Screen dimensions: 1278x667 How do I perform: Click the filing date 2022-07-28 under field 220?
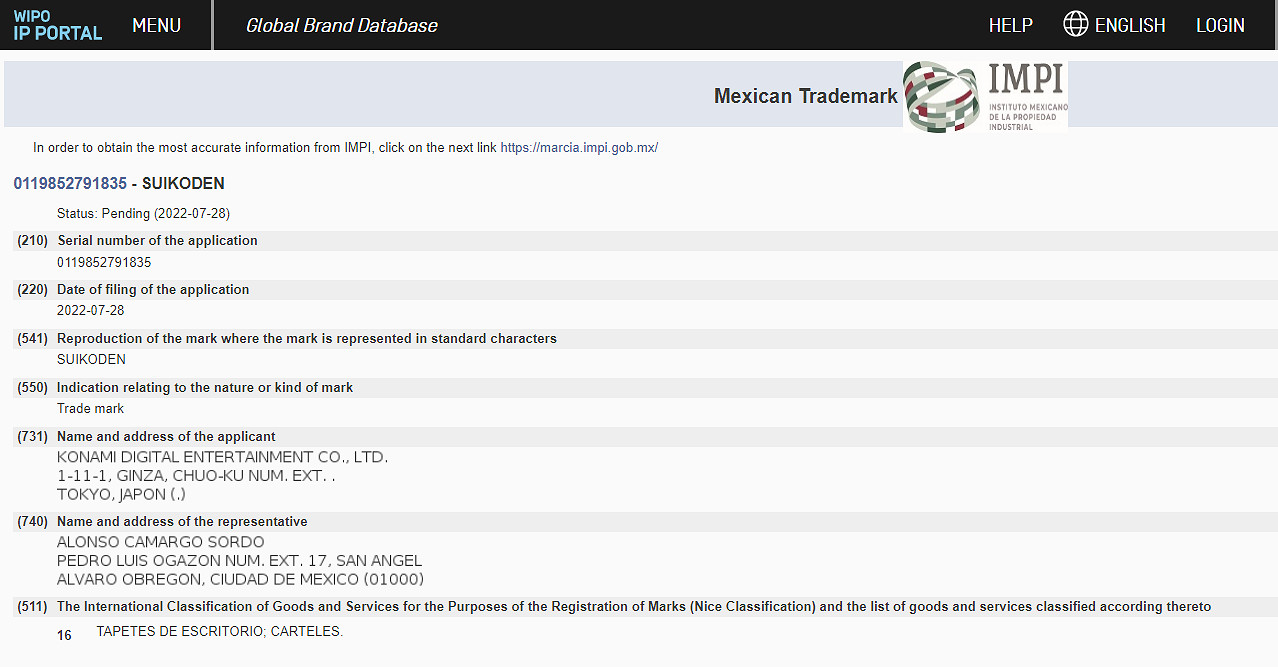(x=91, y=311)
